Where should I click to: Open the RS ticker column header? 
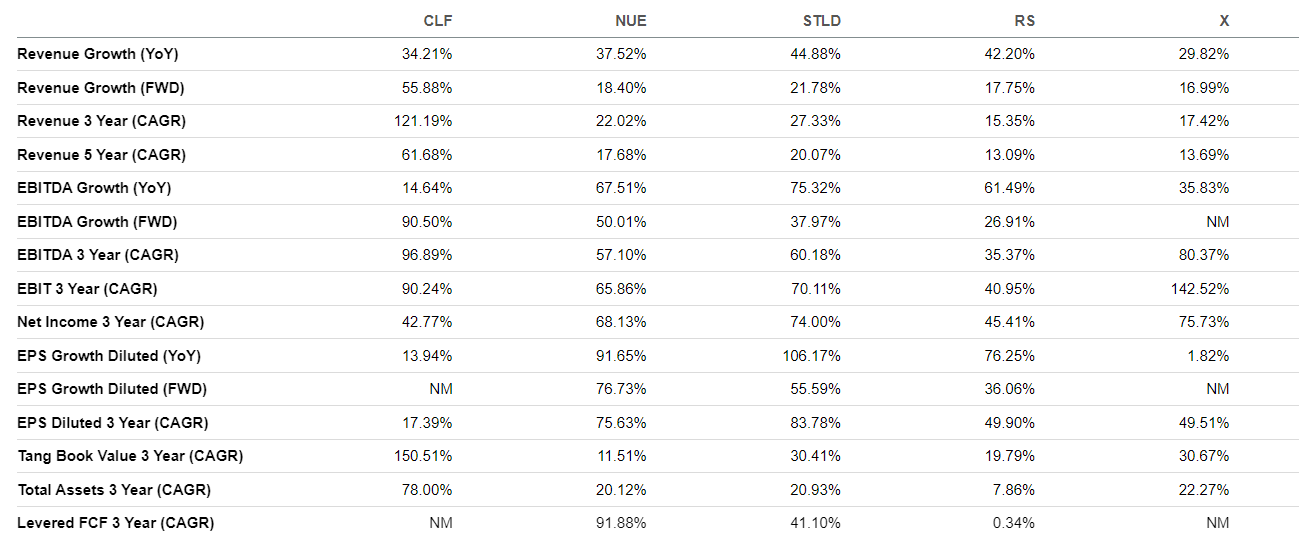(1024, 21)
